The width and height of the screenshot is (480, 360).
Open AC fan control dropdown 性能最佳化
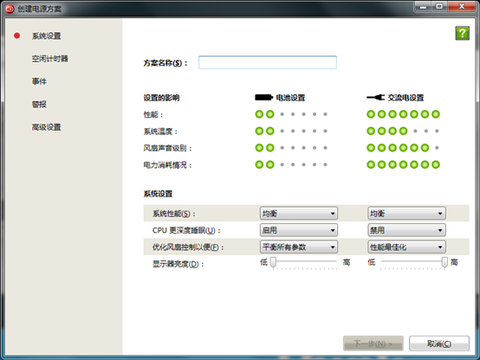(x=407, y=247)
